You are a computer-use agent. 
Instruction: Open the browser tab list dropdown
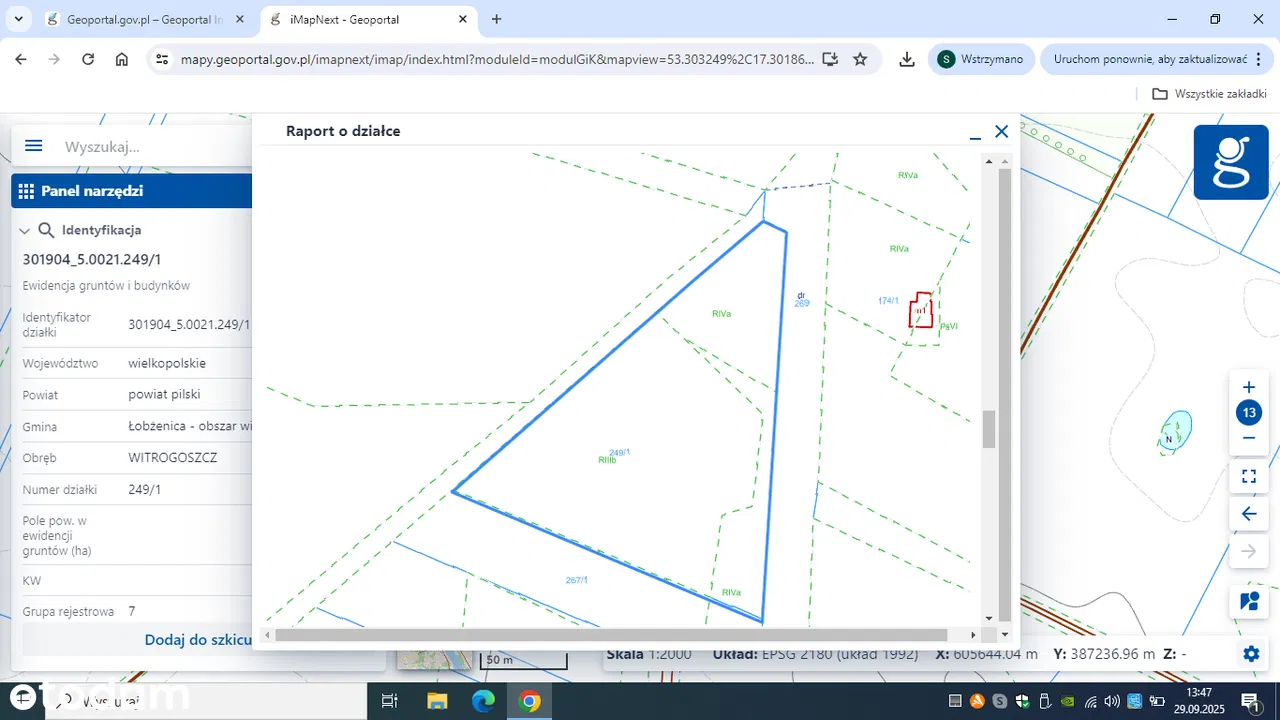(x=18, y=19)
